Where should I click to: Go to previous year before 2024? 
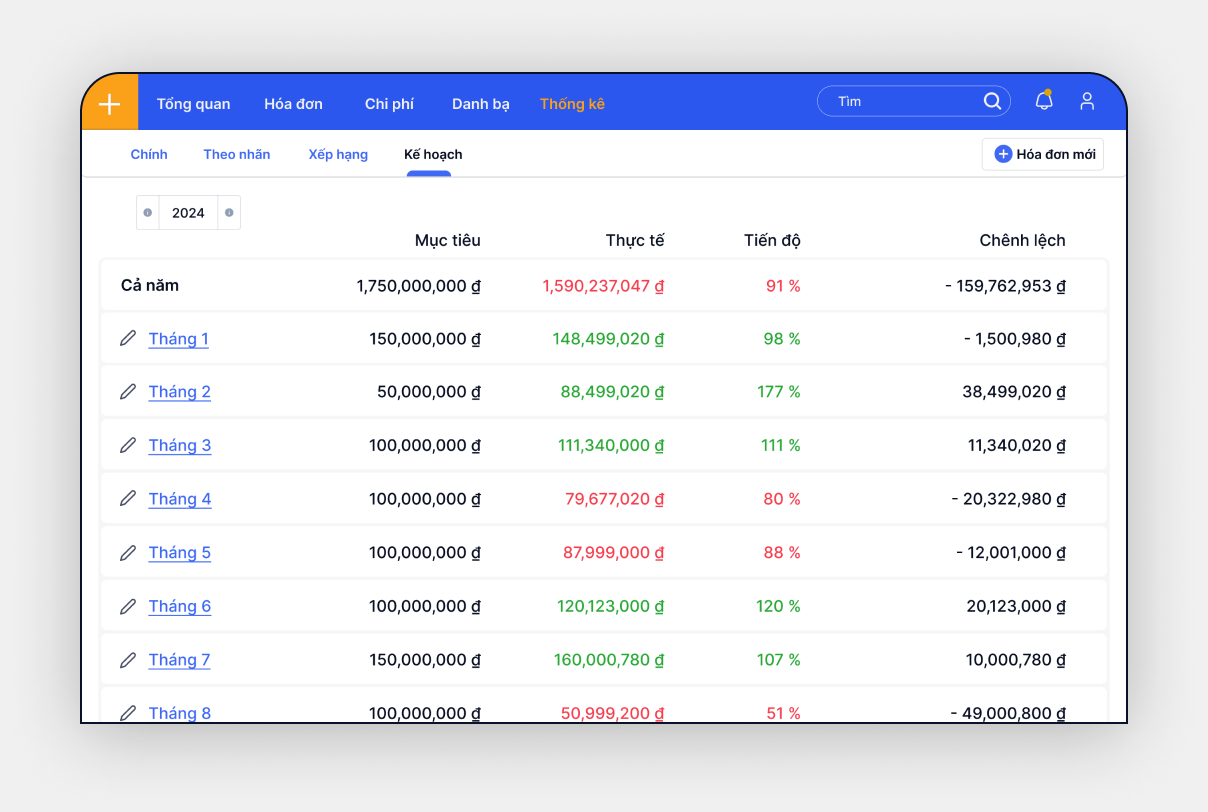coord(148,213)
